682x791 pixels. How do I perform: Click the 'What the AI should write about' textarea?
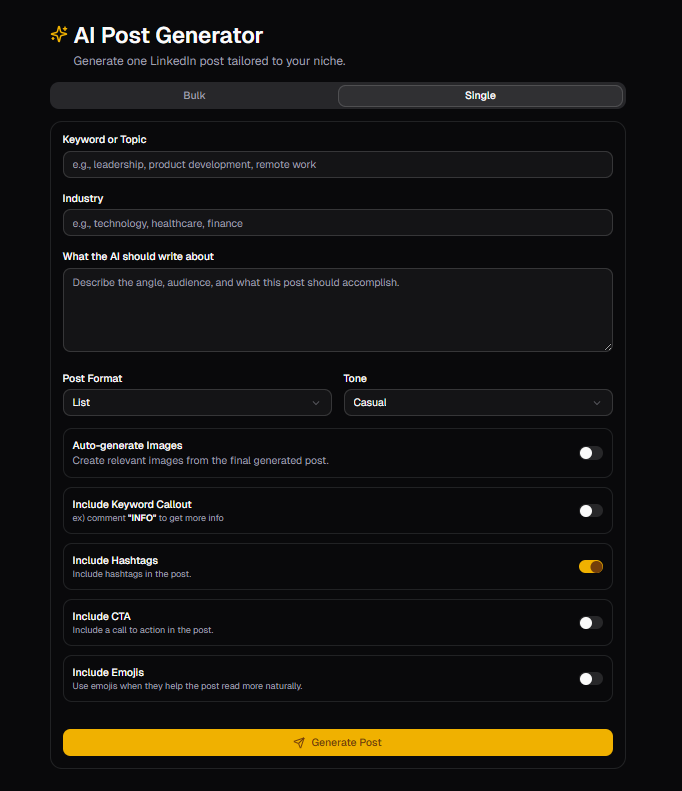(337, 309)
